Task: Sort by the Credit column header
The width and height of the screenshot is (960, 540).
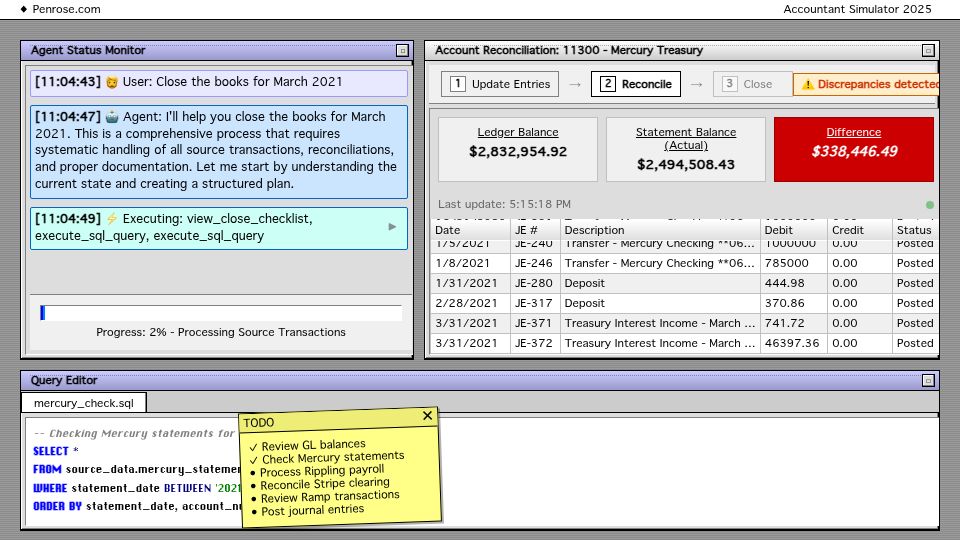Action: click(860, 230)
